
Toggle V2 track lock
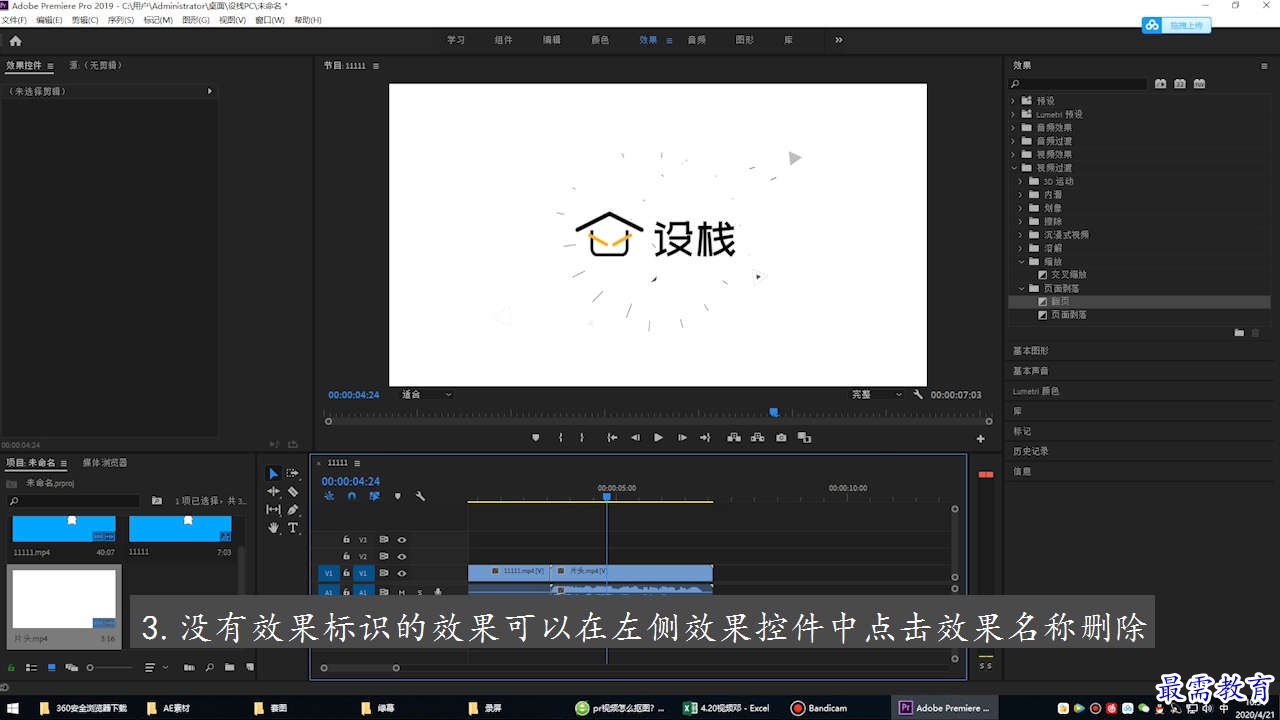coord(346,556)
